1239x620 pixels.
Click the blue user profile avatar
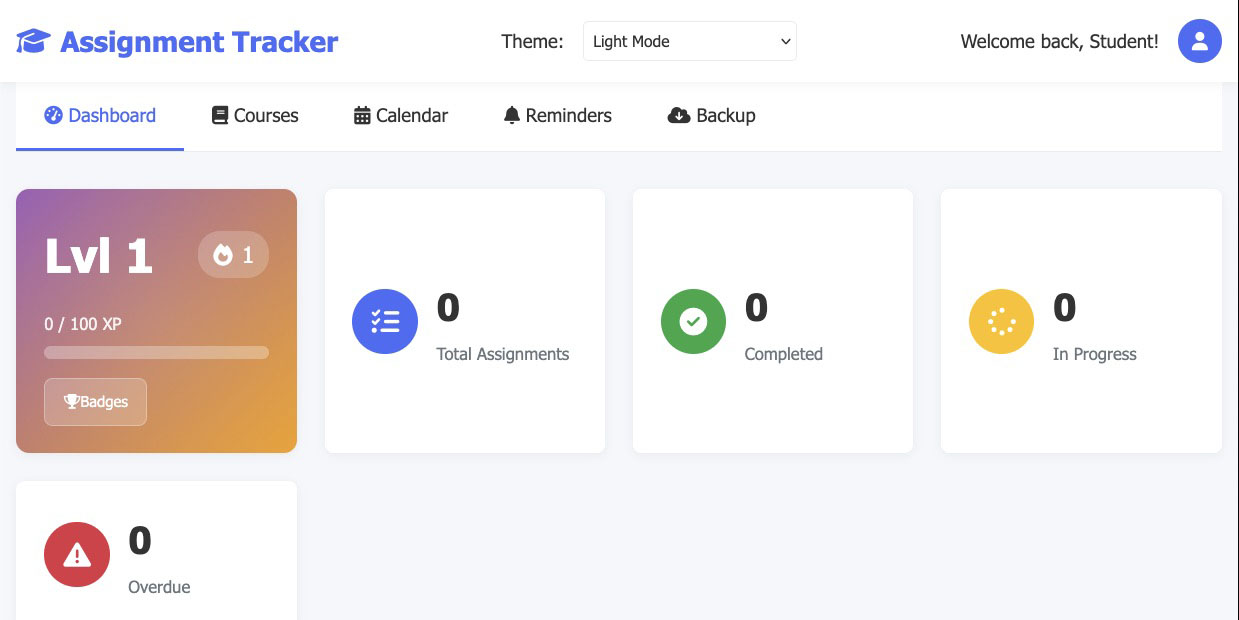[1200, 41]
